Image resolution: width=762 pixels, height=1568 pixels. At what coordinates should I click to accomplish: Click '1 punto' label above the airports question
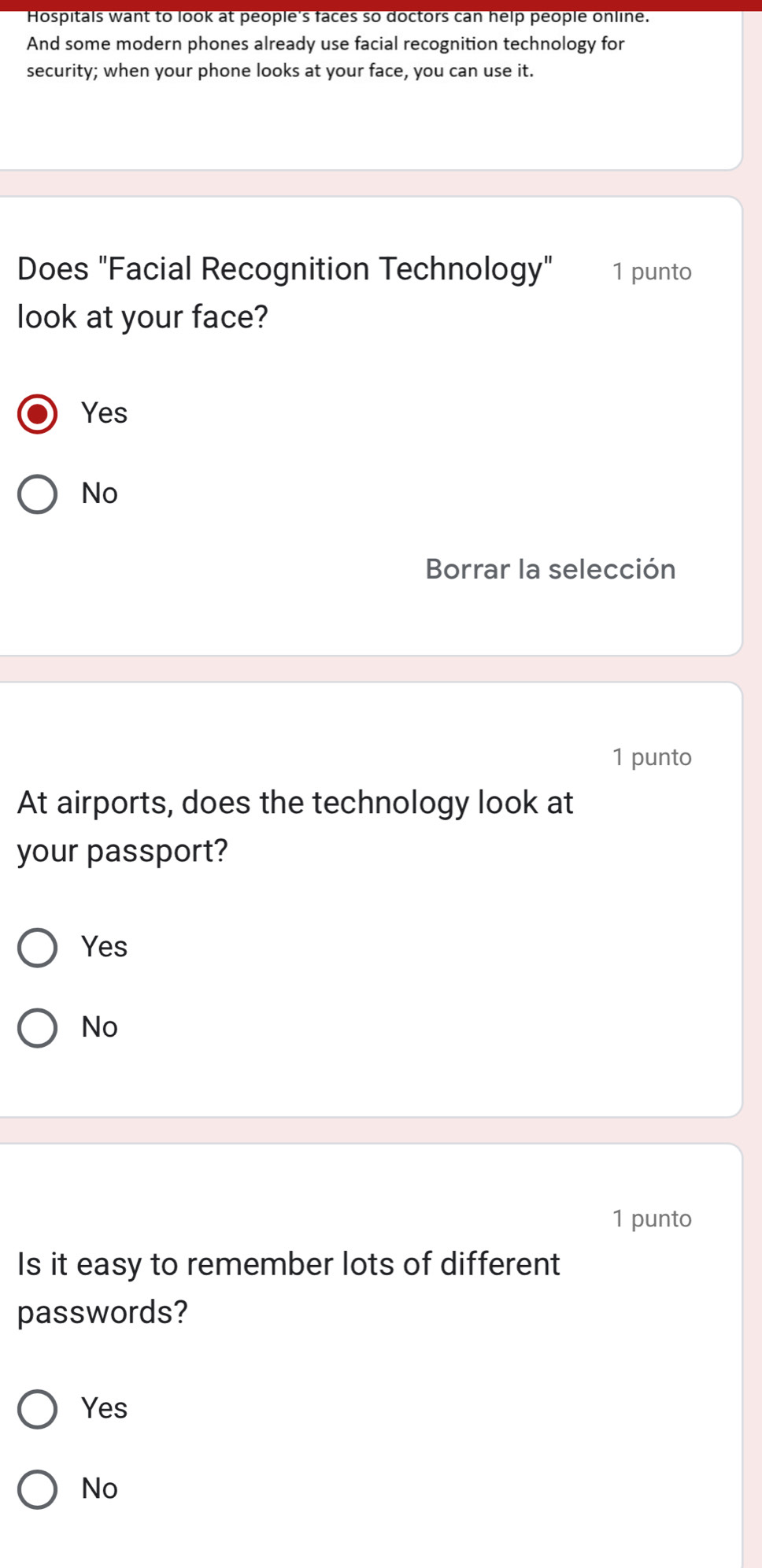(652, 757)
